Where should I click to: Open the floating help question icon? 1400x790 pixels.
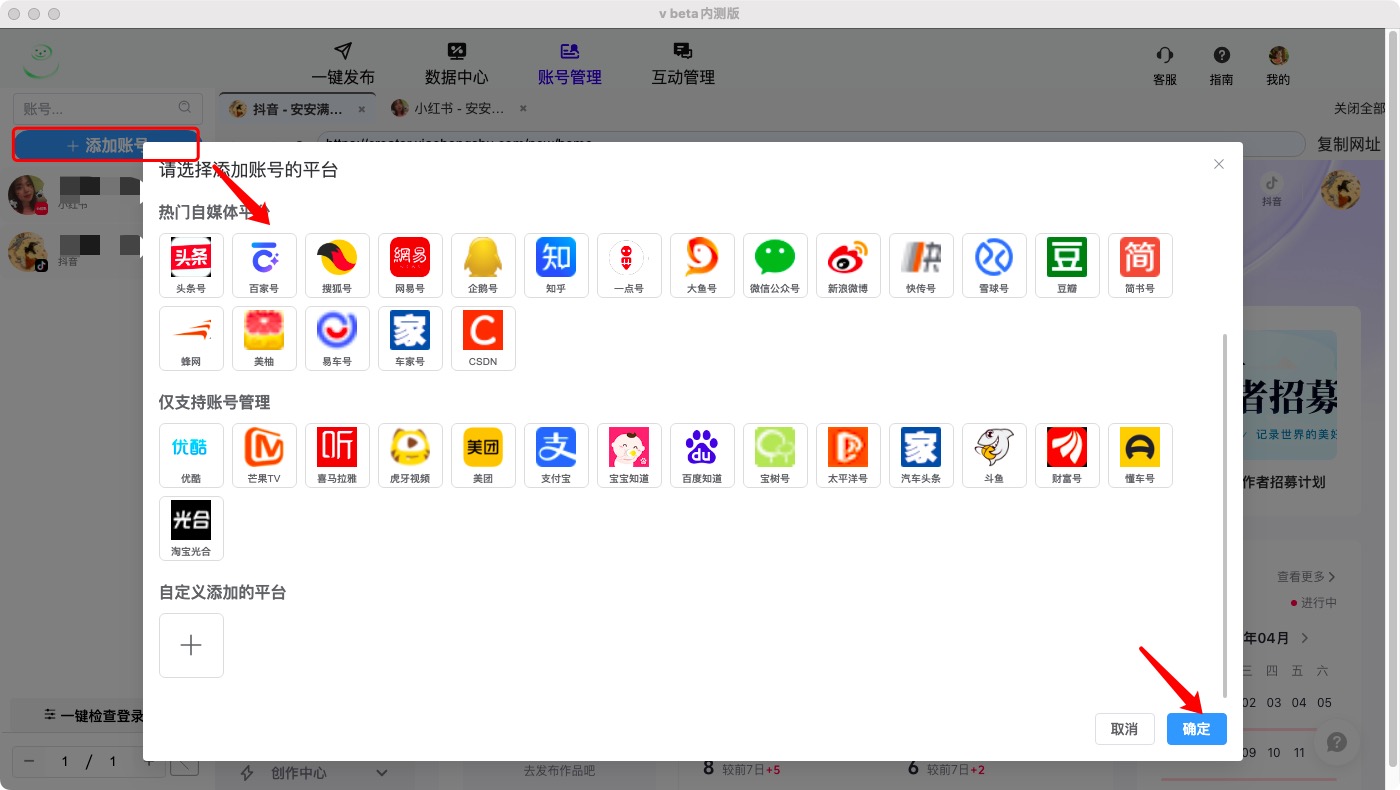1337,742
